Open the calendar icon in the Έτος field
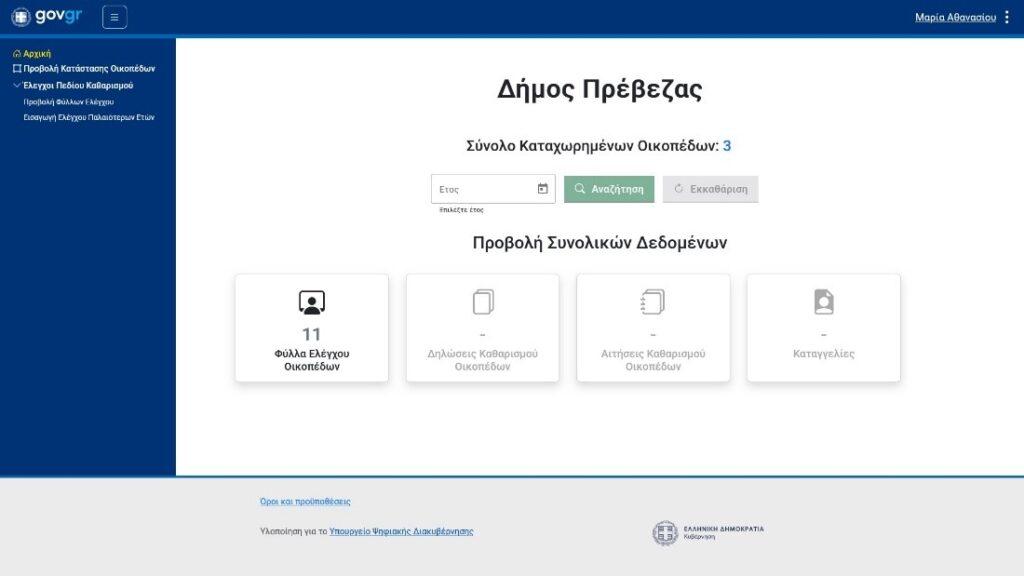 (x=542, y=188)
